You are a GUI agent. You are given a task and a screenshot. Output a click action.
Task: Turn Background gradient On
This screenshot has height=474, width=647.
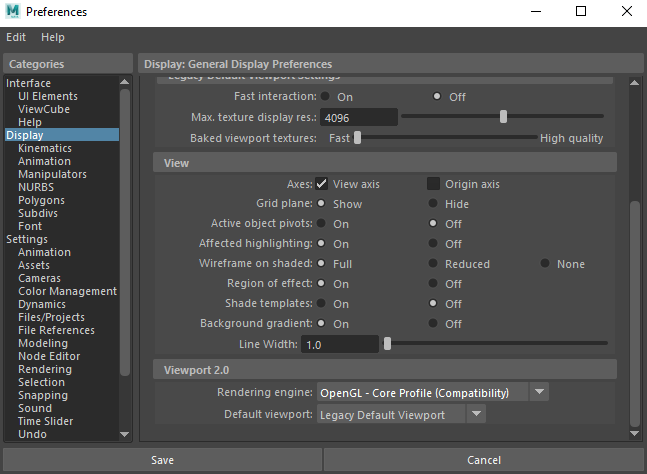pyautogui.click(x=321, y=323)
